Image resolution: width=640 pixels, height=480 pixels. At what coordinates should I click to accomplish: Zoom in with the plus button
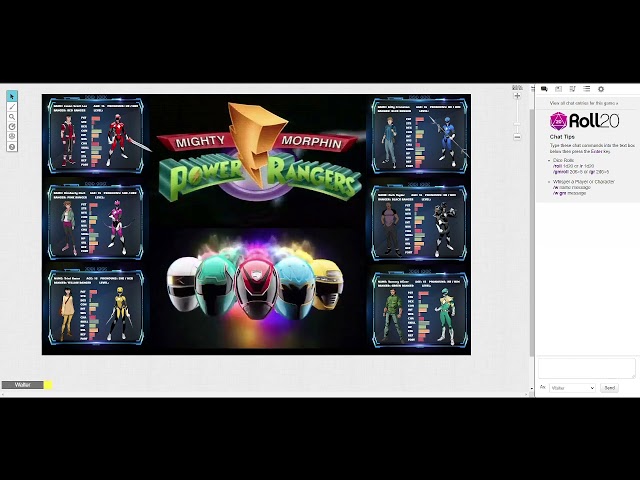point(517,96)
